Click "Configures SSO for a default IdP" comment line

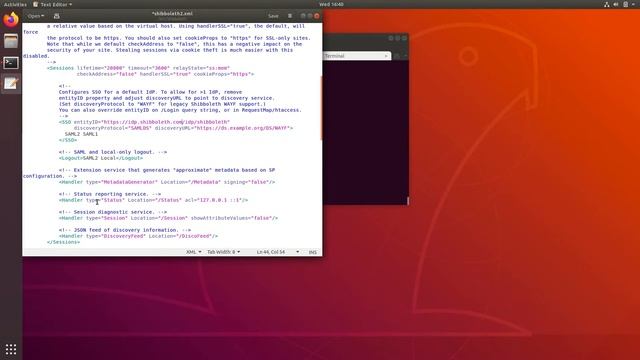[x=150, y=92]
